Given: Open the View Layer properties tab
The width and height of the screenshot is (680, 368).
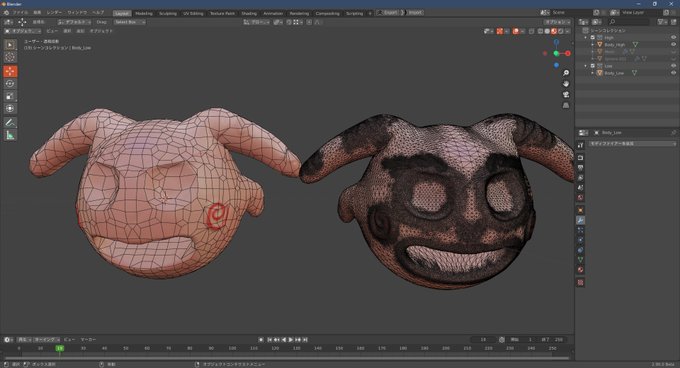Looking at the screenshot, I should click(581, 178).
